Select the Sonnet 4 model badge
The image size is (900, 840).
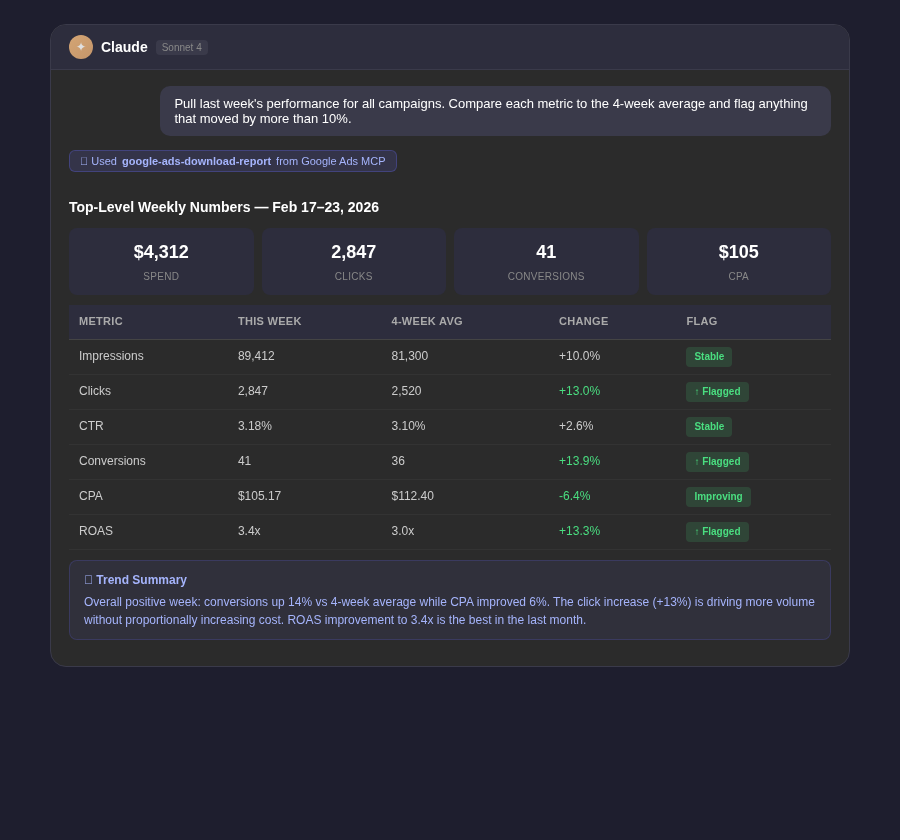coord(181,47)
